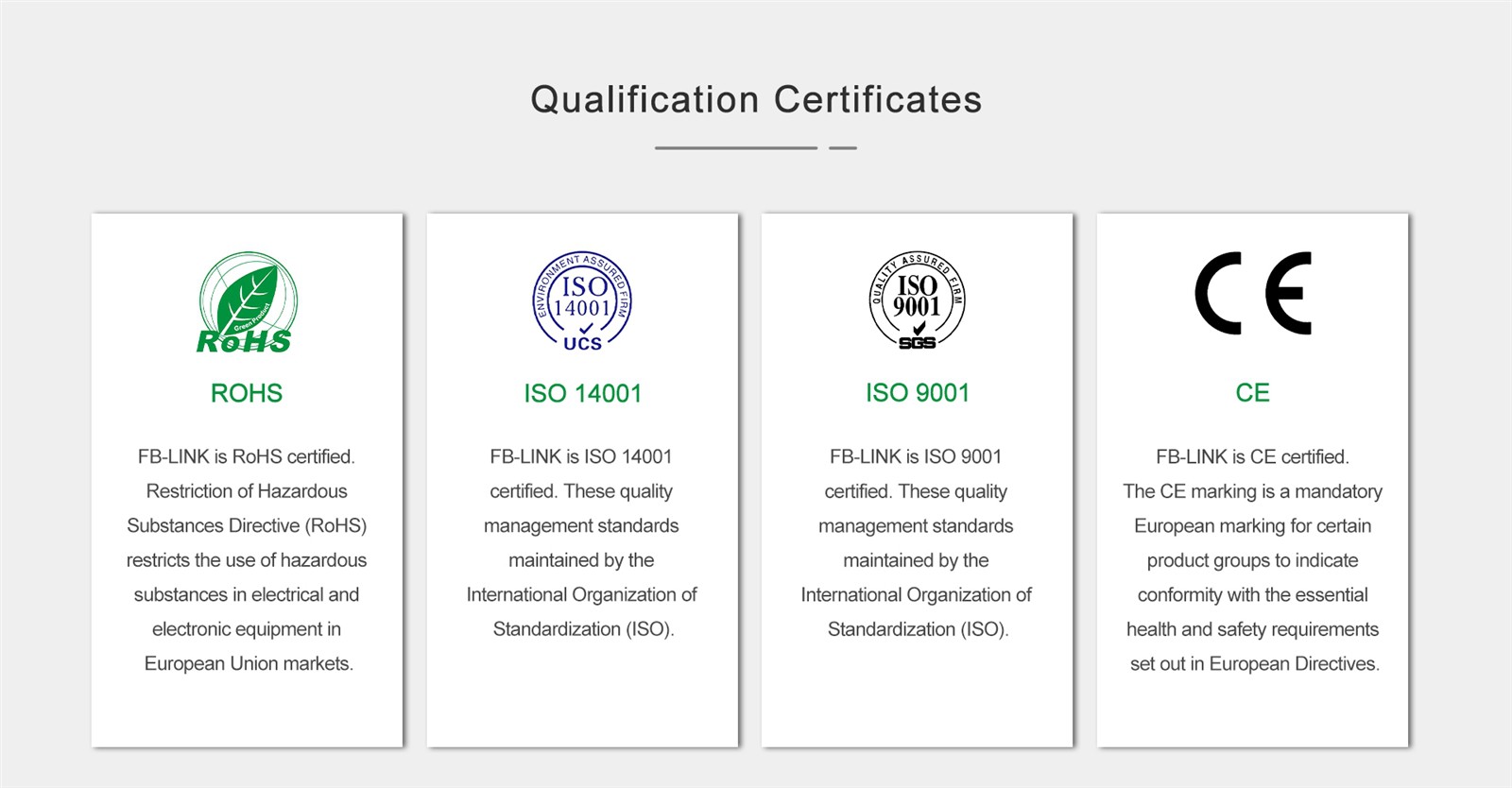Click the long divider line under the heading
Screen dimensions: 1512x788
(735, 147)
